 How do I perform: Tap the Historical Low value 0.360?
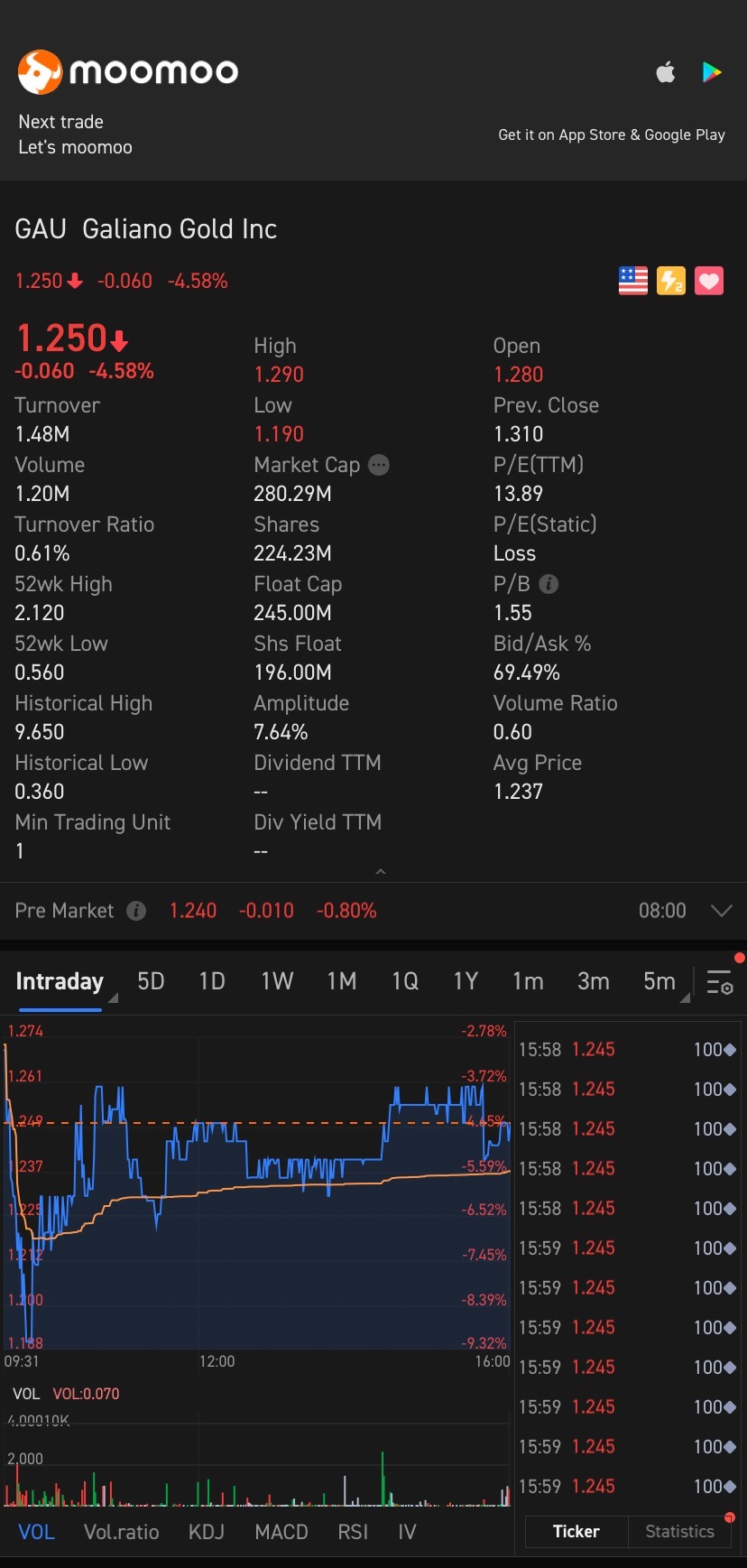[40, 792]
